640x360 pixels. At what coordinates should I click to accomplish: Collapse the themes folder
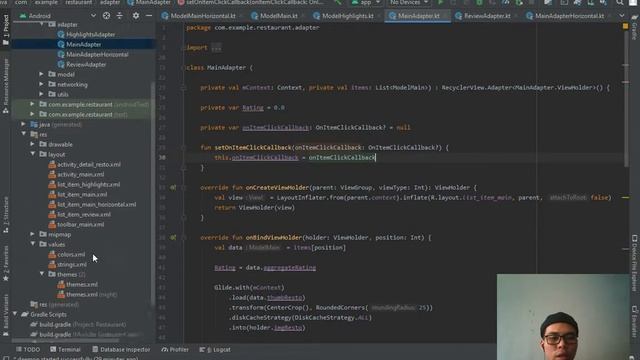(41, 274)
